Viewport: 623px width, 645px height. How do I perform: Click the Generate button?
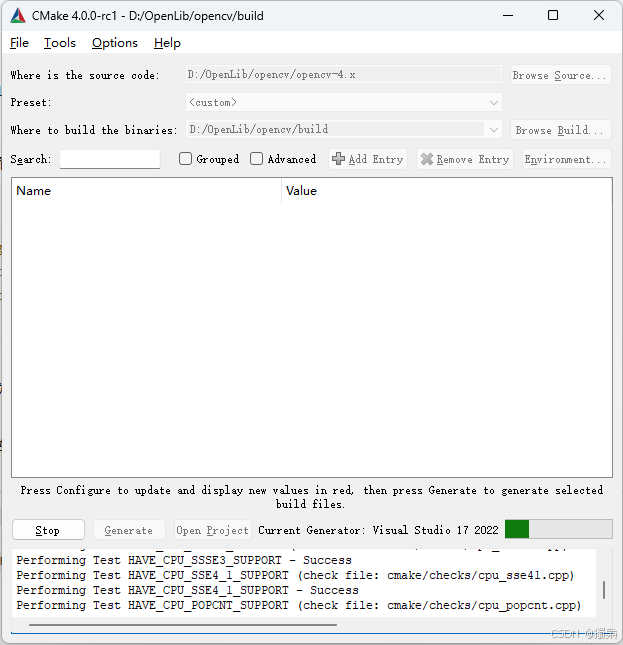pyautogui.click(x=129, y=530)
